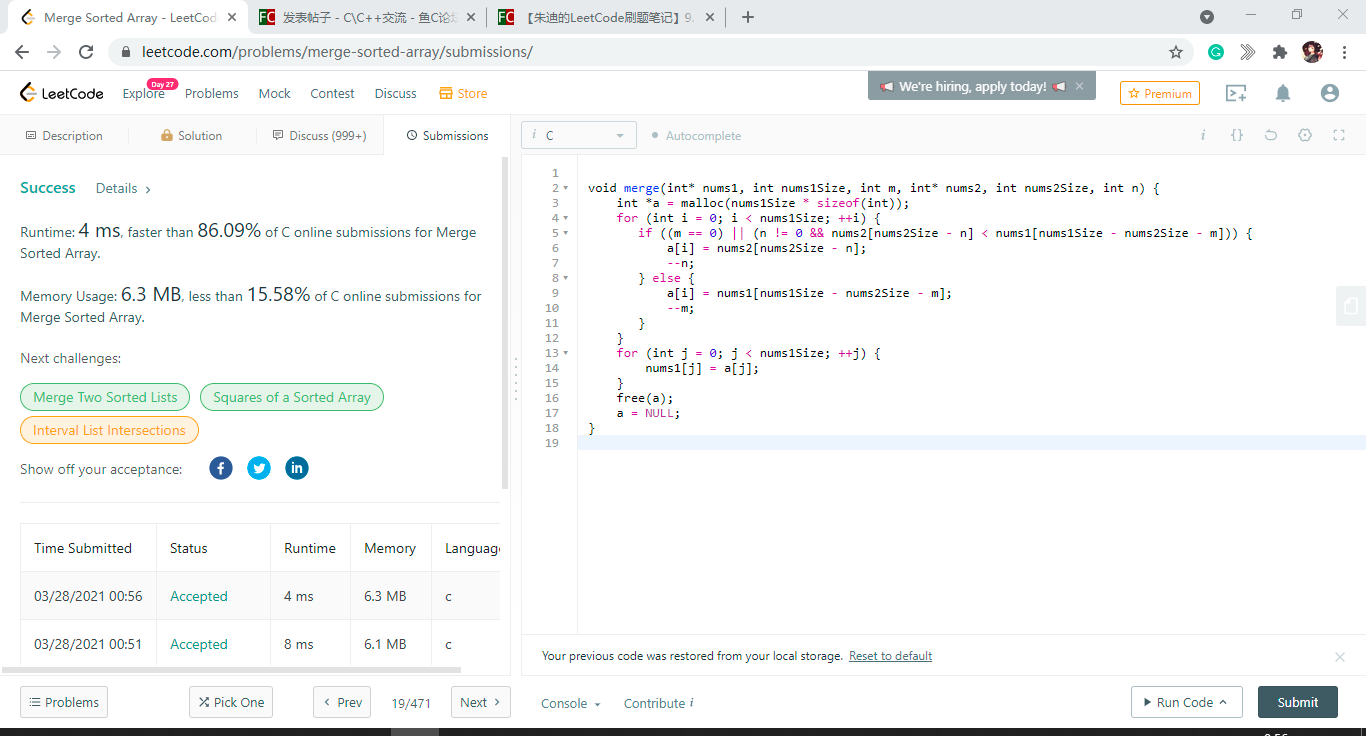
Task: Switch to the 鱼C论坛 browser tab
Action: [x=365, y=17]
